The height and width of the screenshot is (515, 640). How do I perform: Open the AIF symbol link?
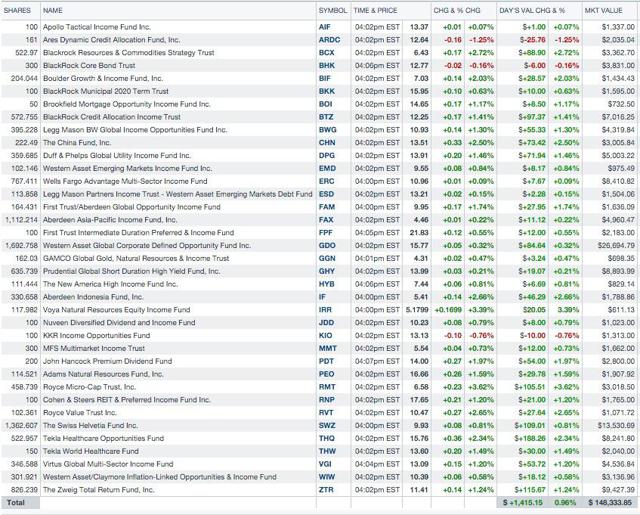pos(324,27)
